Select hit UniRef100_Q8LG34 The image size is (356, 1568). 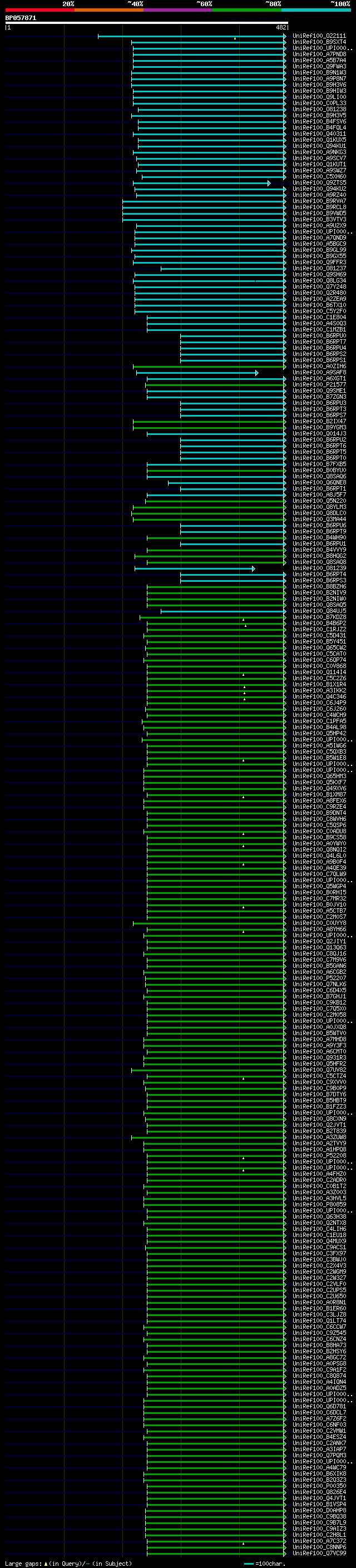point(319,280)
